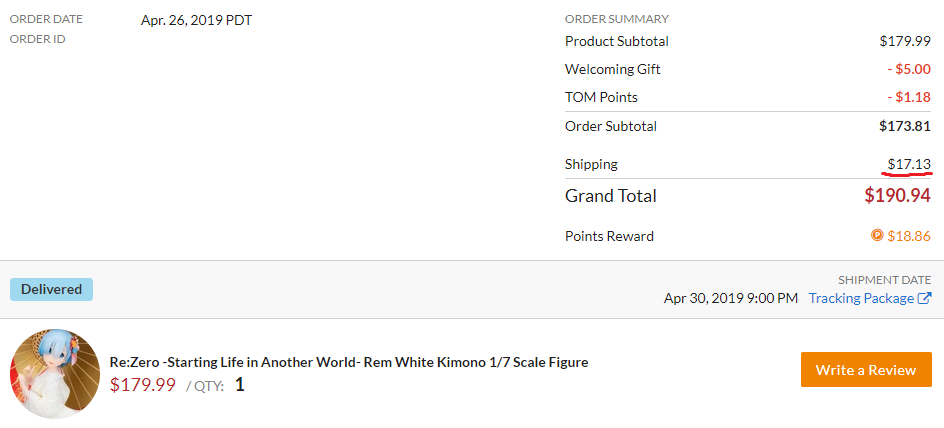This screenshot has height=428, width=944.
Task: Click the Order Subtotal $173.81 value
Action: [905, 126]
